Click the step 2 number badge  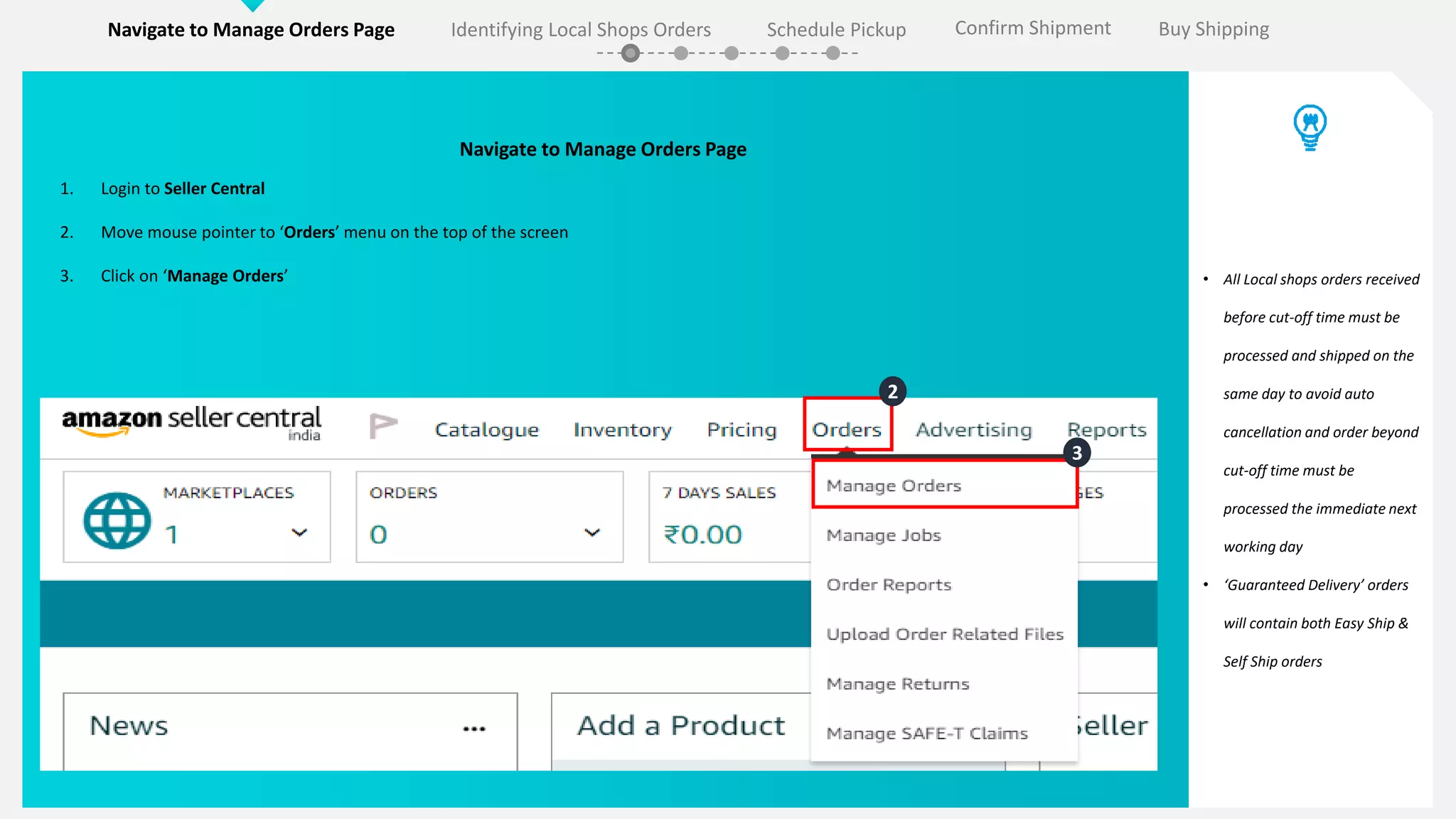click(x=892, y=392)
